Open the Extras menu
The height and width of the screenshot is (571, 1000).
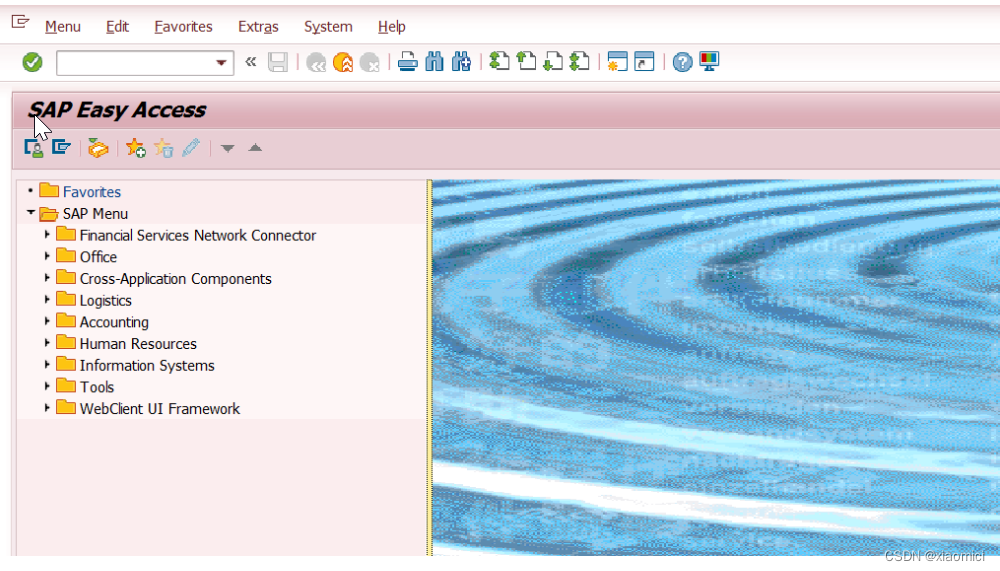[258, 27]
